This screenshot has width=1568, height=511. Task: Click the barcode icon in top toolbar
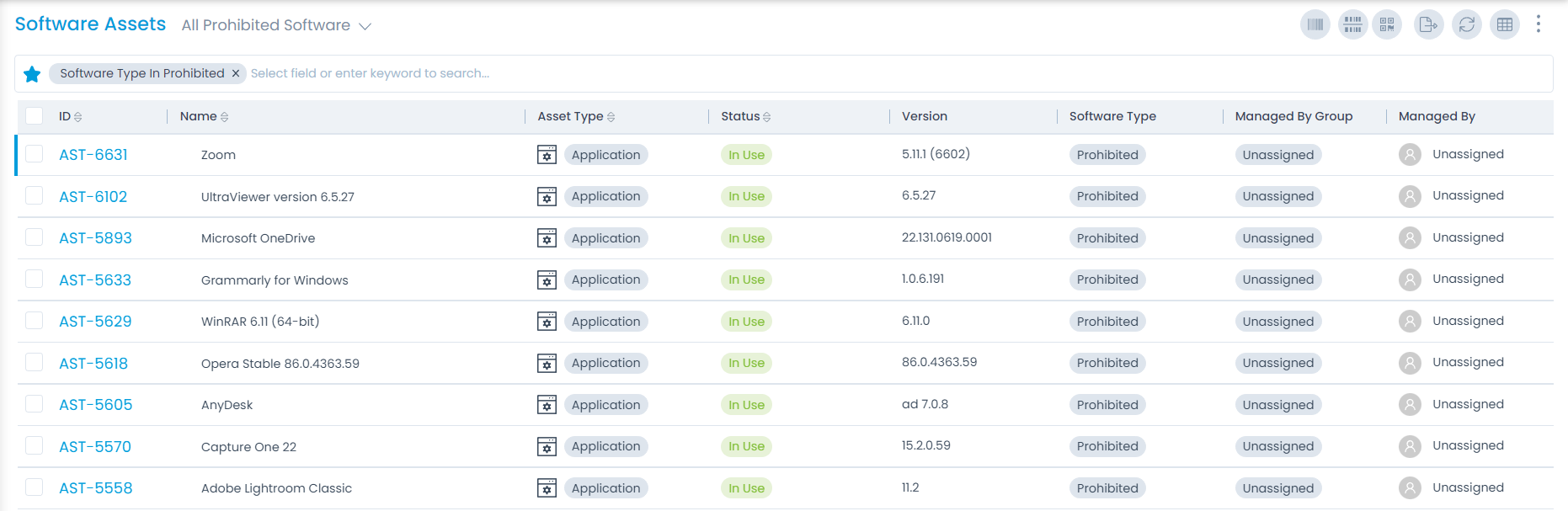point(1315,24)
